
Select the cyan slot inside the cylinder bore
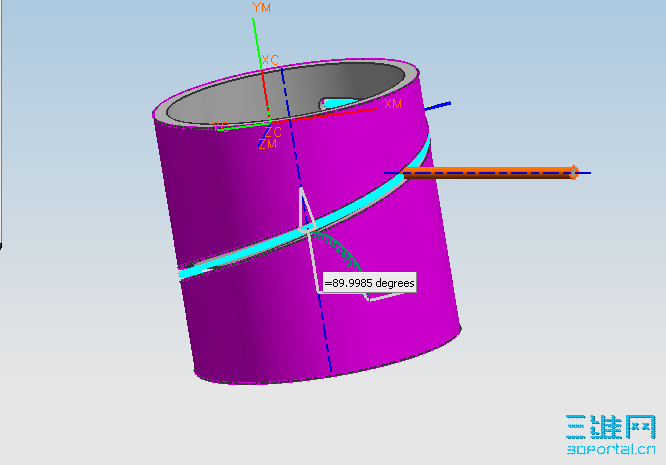point(340,103)
